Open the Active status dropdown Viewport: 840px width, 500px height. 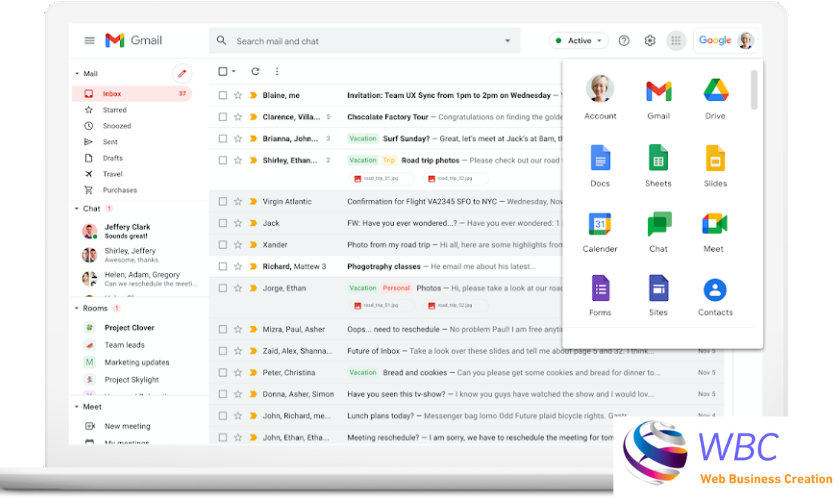579,40
